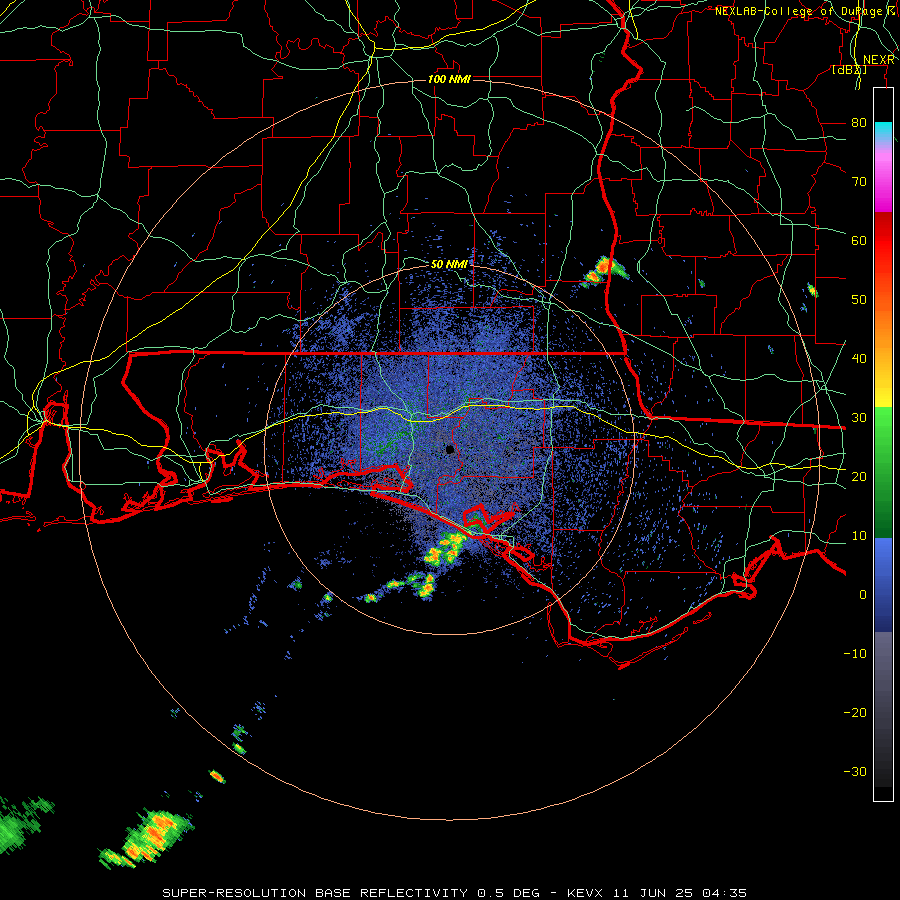Click the "70" value on the dBZ scale

click(859, 182)
